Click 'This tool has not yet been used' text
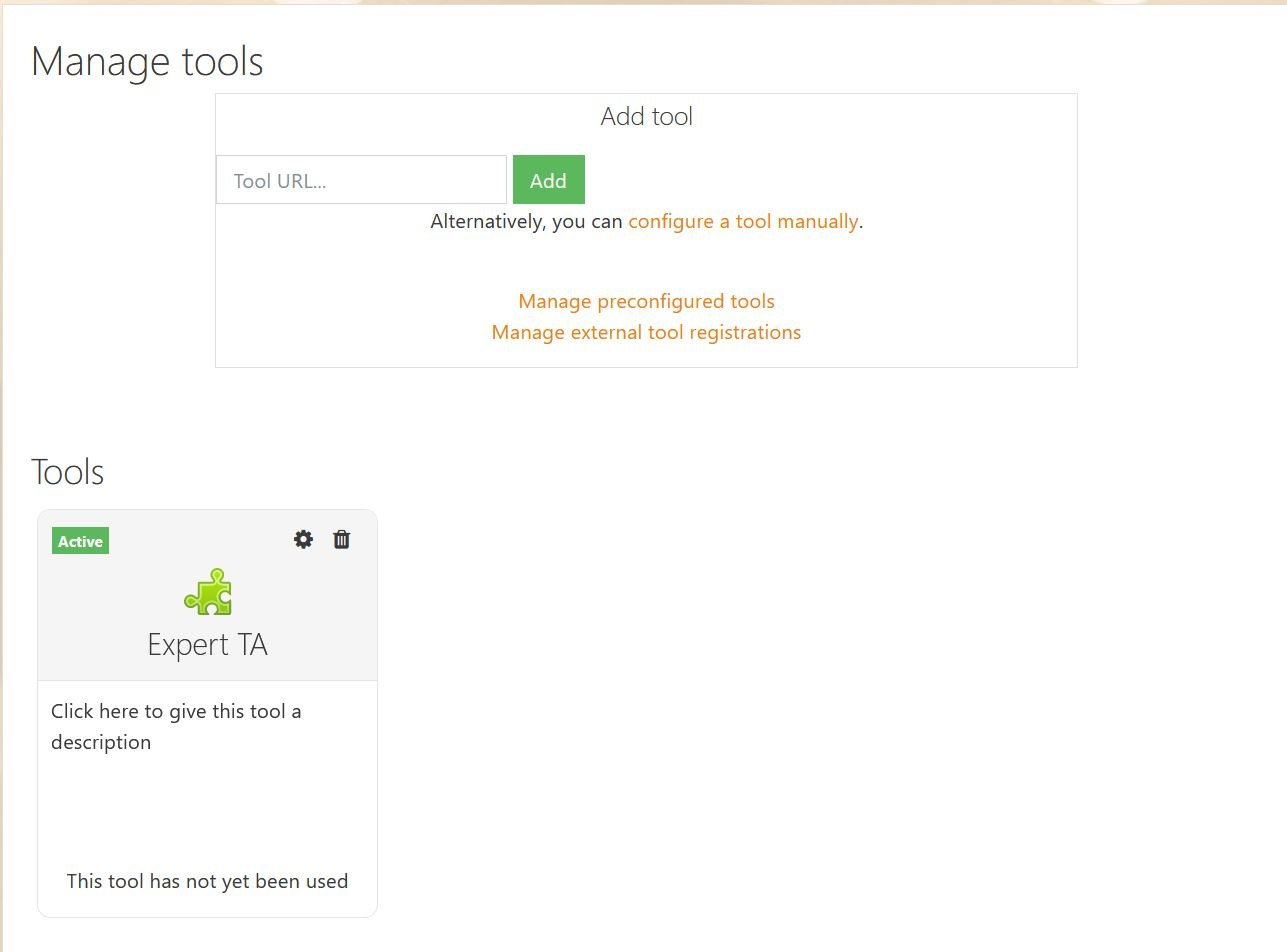 tap(207, 881)
